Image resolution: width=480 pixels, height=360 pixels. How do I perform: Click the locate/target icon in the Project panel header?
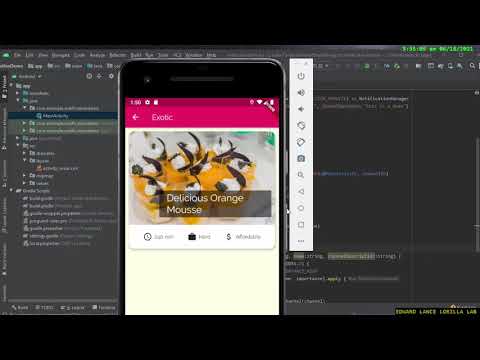pos(89,76)
